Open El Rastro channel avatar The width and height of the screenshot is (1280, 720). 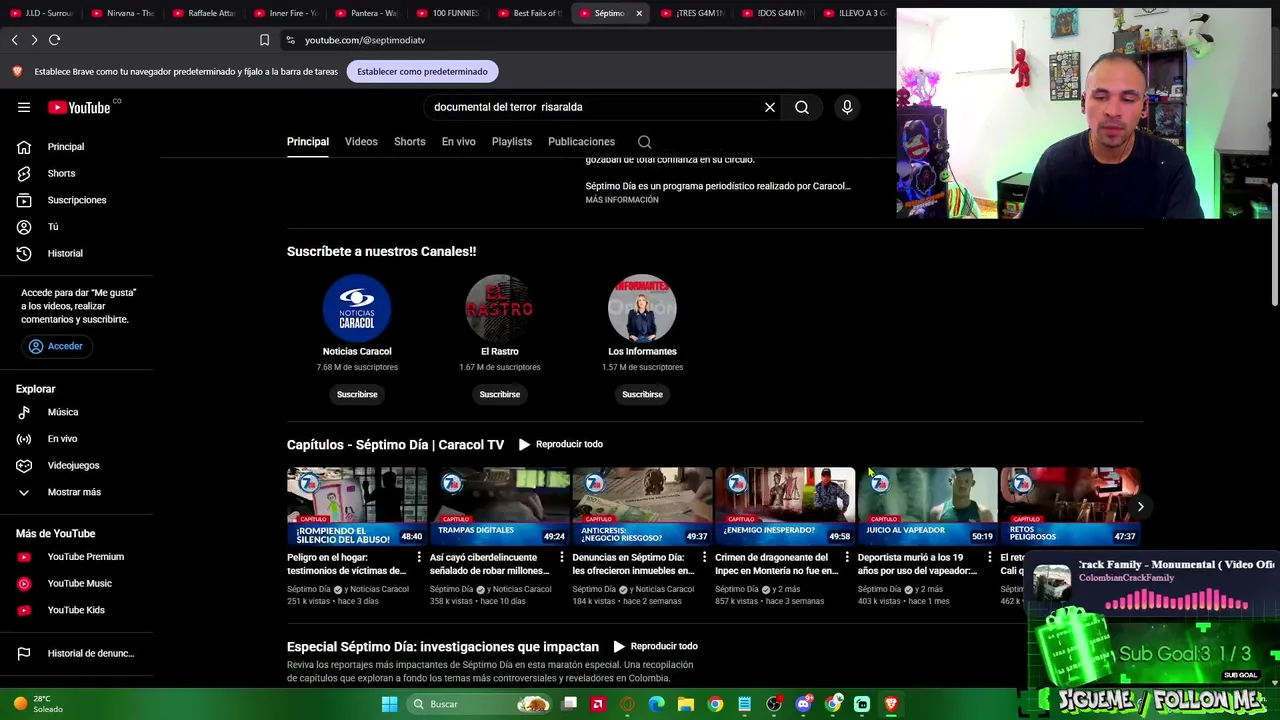pos(500,308)
